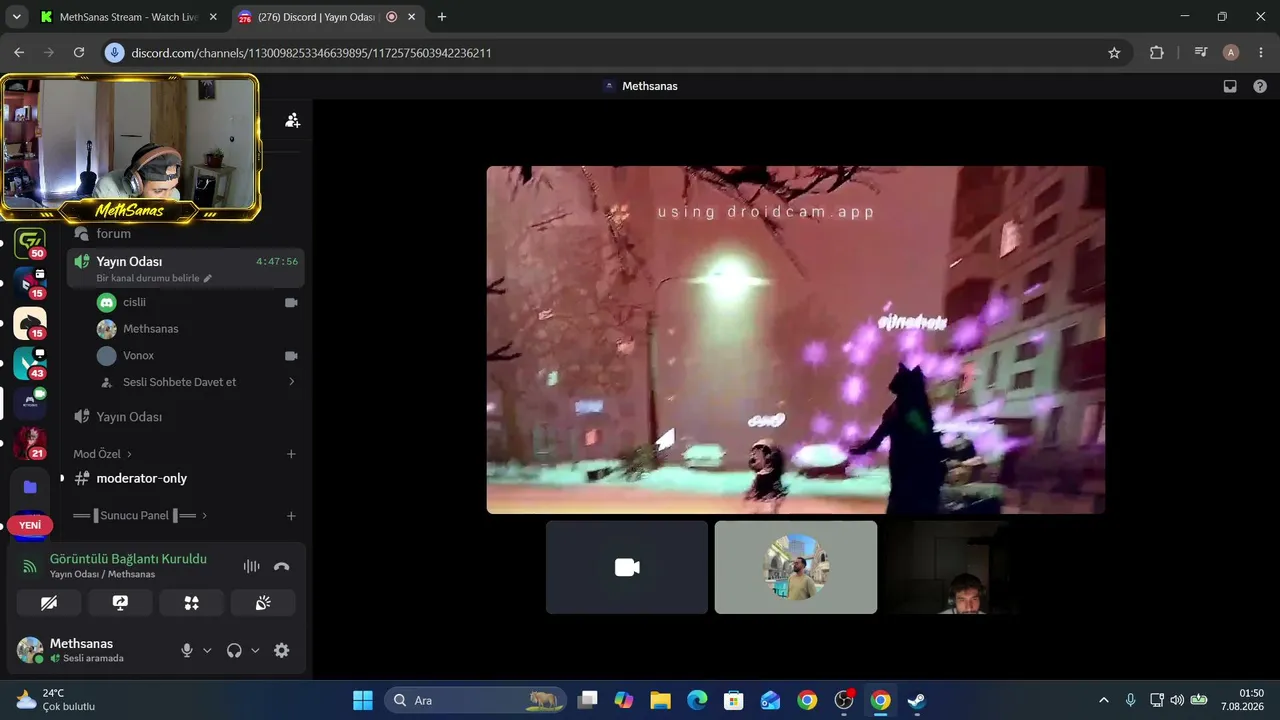Open Discord help icon
The image size is (1280, 720).
tap(1260, 86)
